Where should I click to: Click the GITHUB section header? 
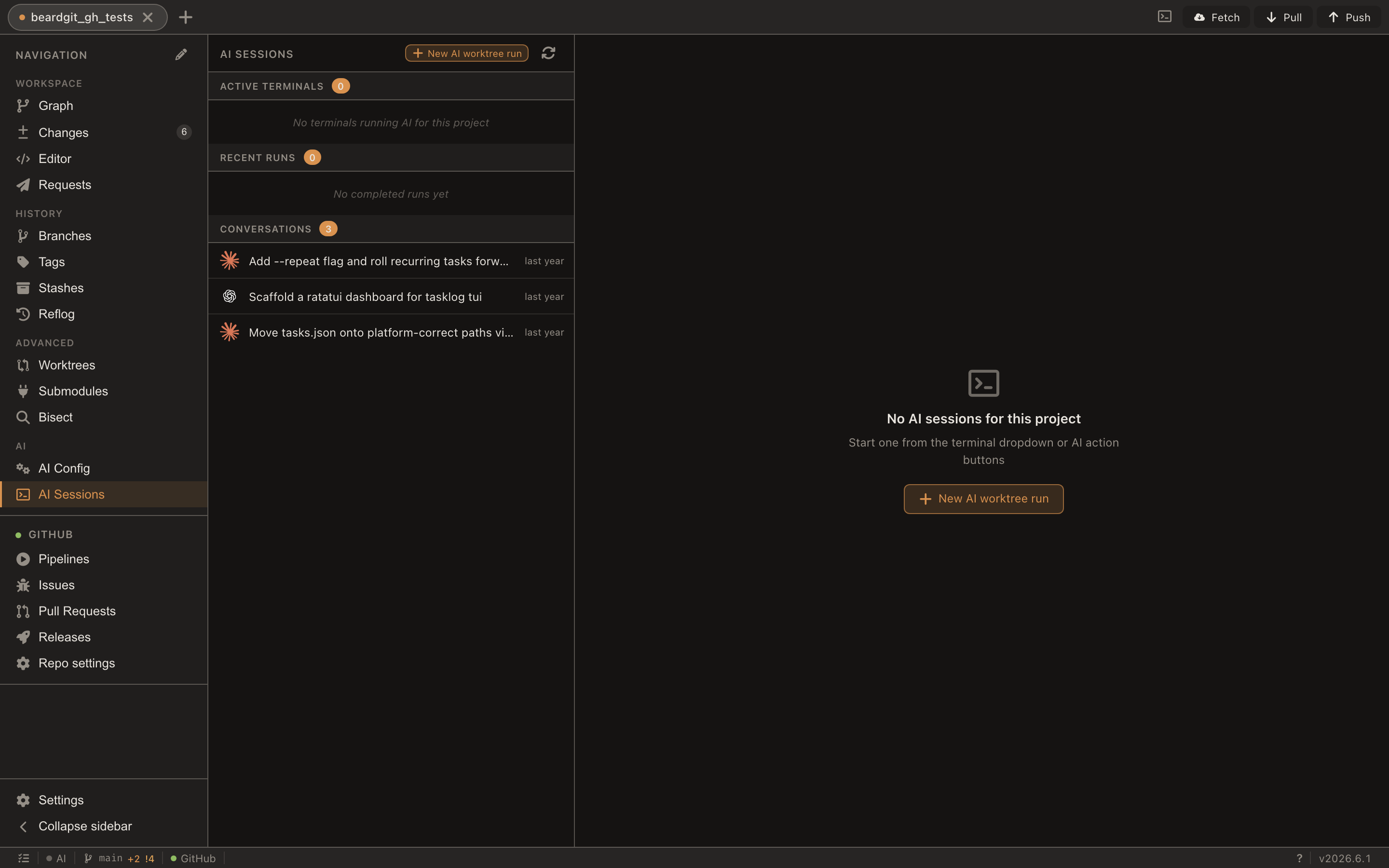tap(51, 534)
